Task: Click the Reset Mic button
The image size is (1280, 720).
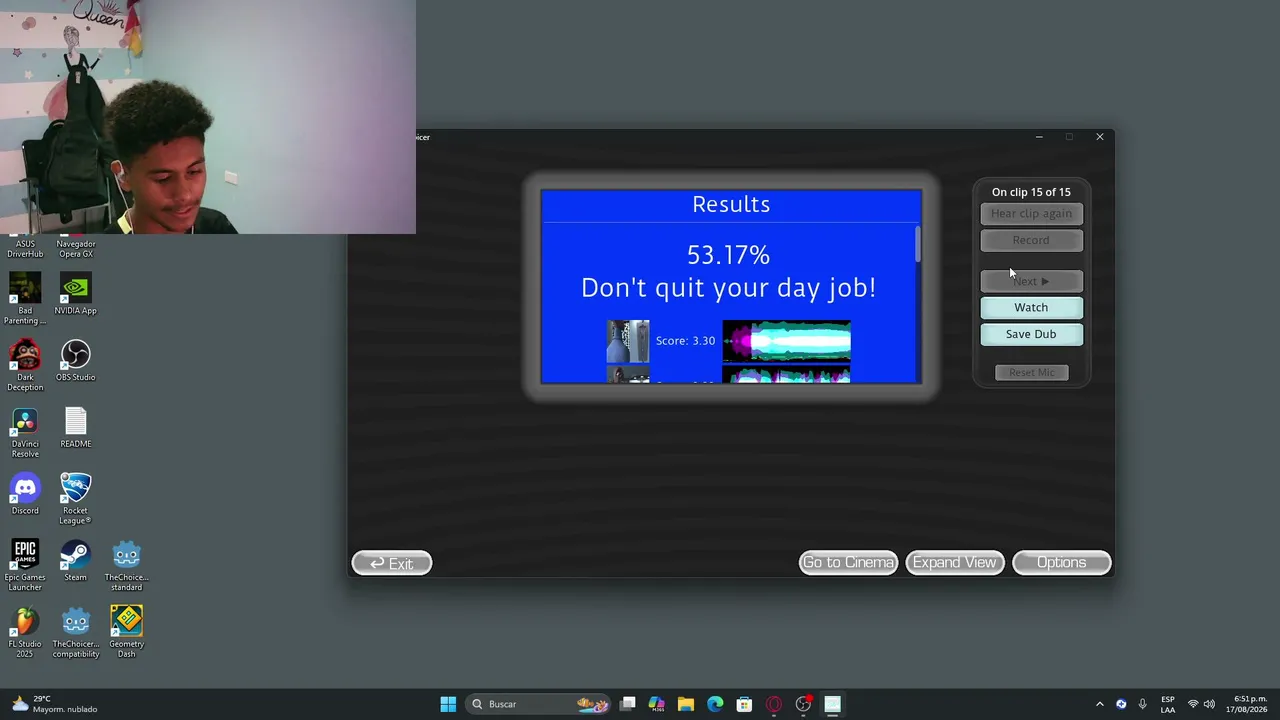Action: point(1031,372)
